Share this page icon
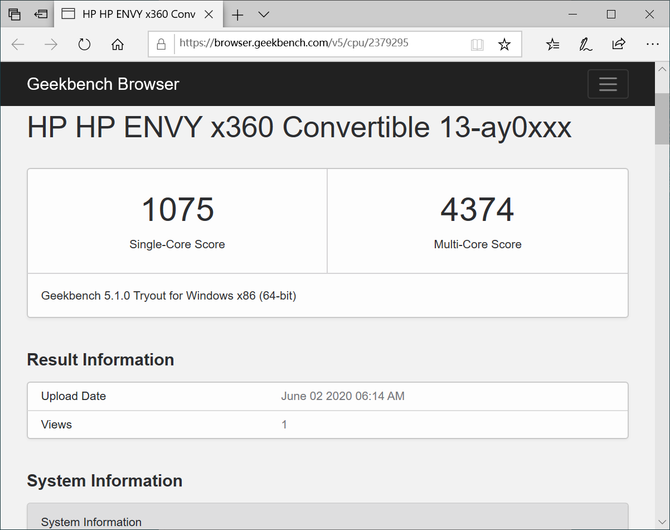The width and height of the screenshot is (670, 530). [x=618, y=44]
